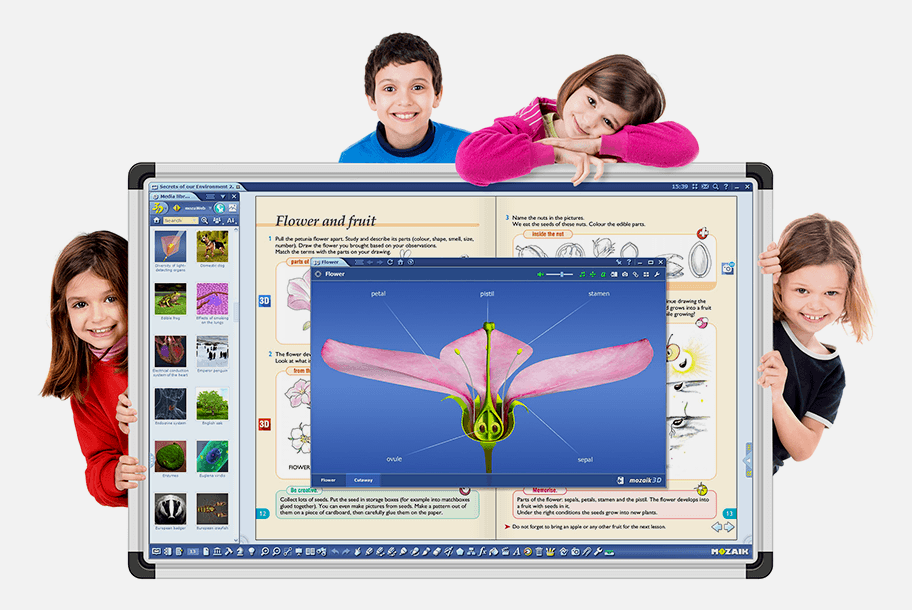
Task: Click the camera snapshot icon beside the page
Action: click(x=728, y=269)
